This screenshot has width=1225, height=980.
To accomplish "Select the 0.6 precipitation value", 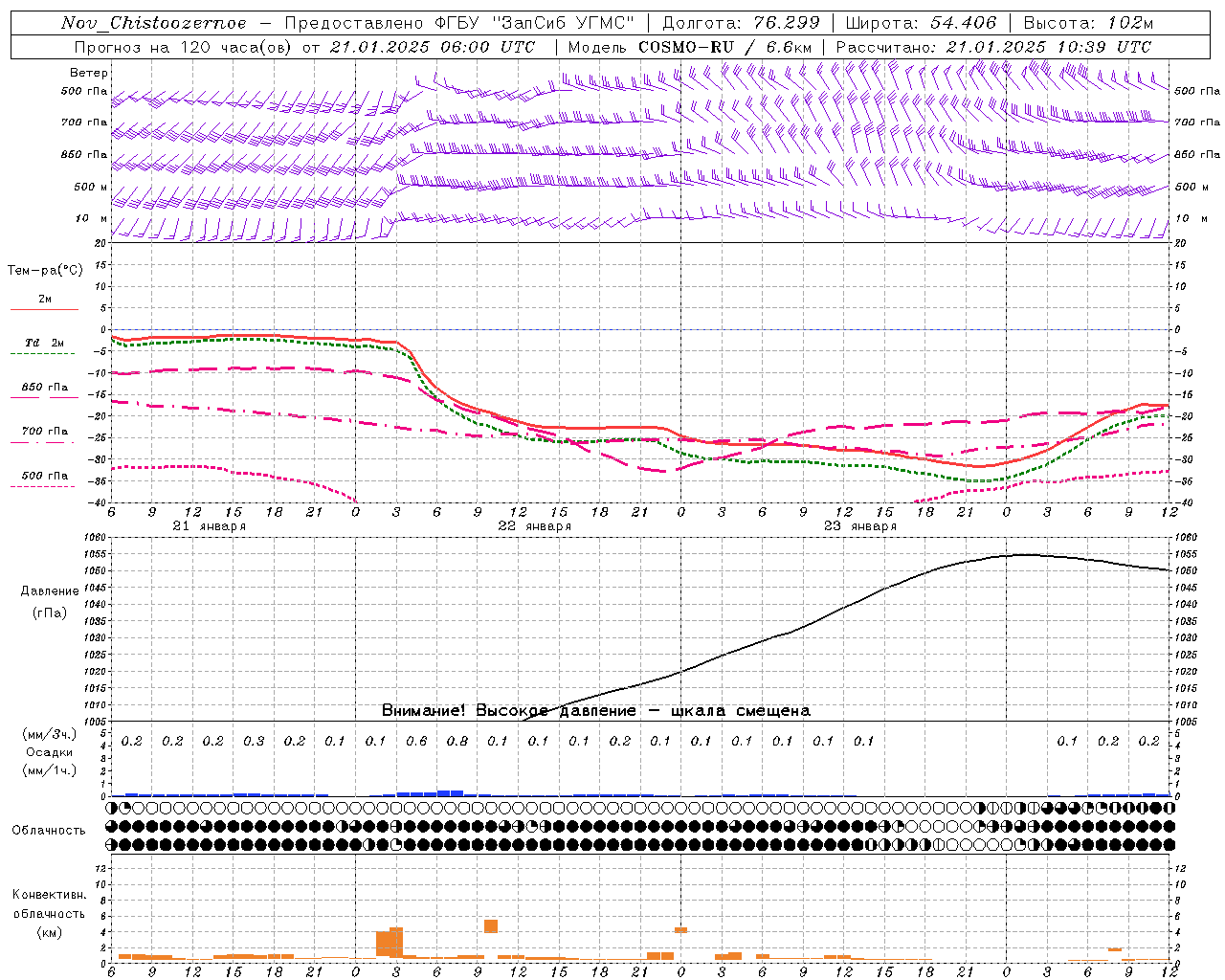I will click(416, 741).
